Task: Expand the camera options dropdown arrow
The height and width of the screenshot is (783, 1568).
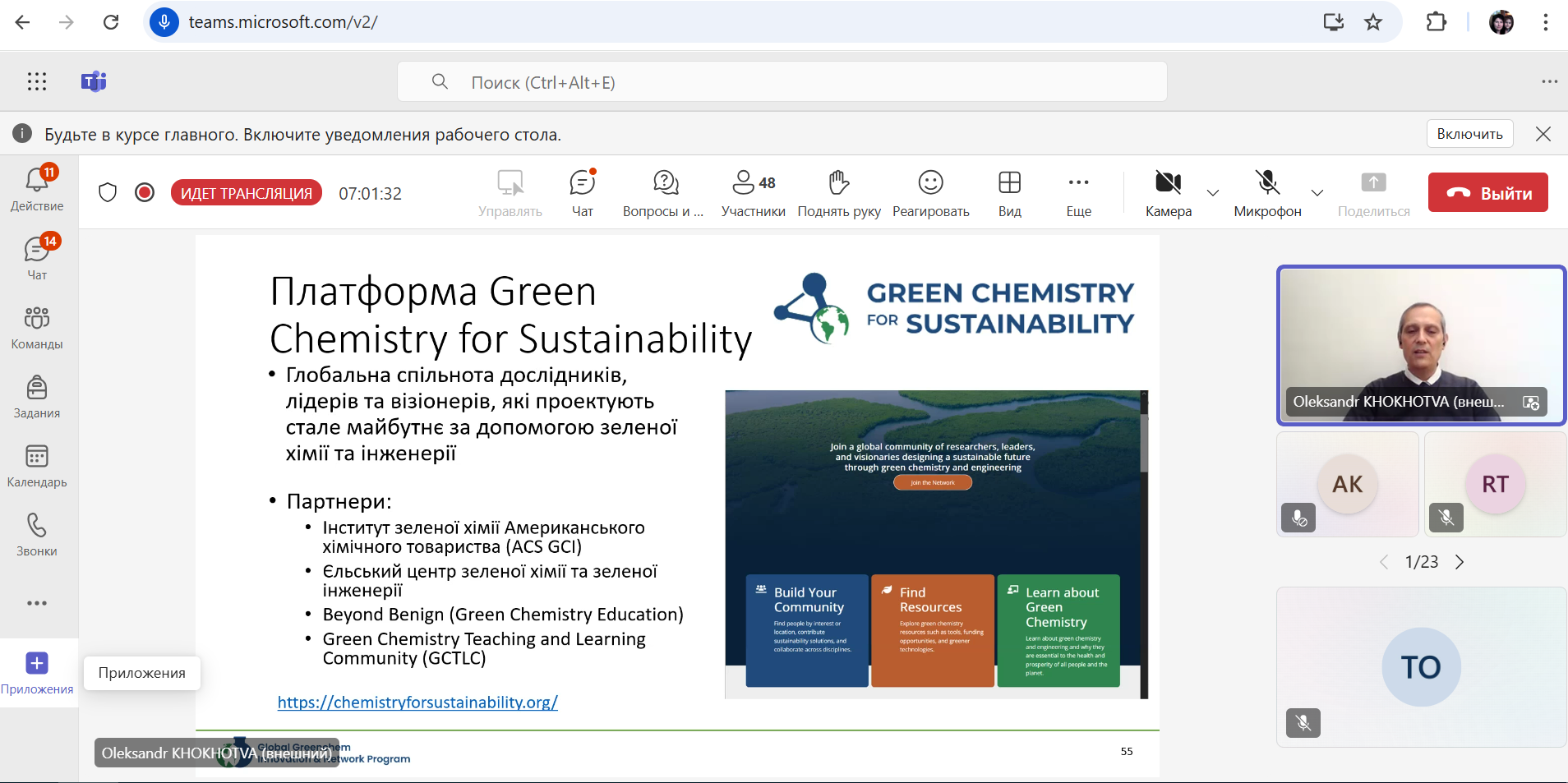Action: point(1213,193)
